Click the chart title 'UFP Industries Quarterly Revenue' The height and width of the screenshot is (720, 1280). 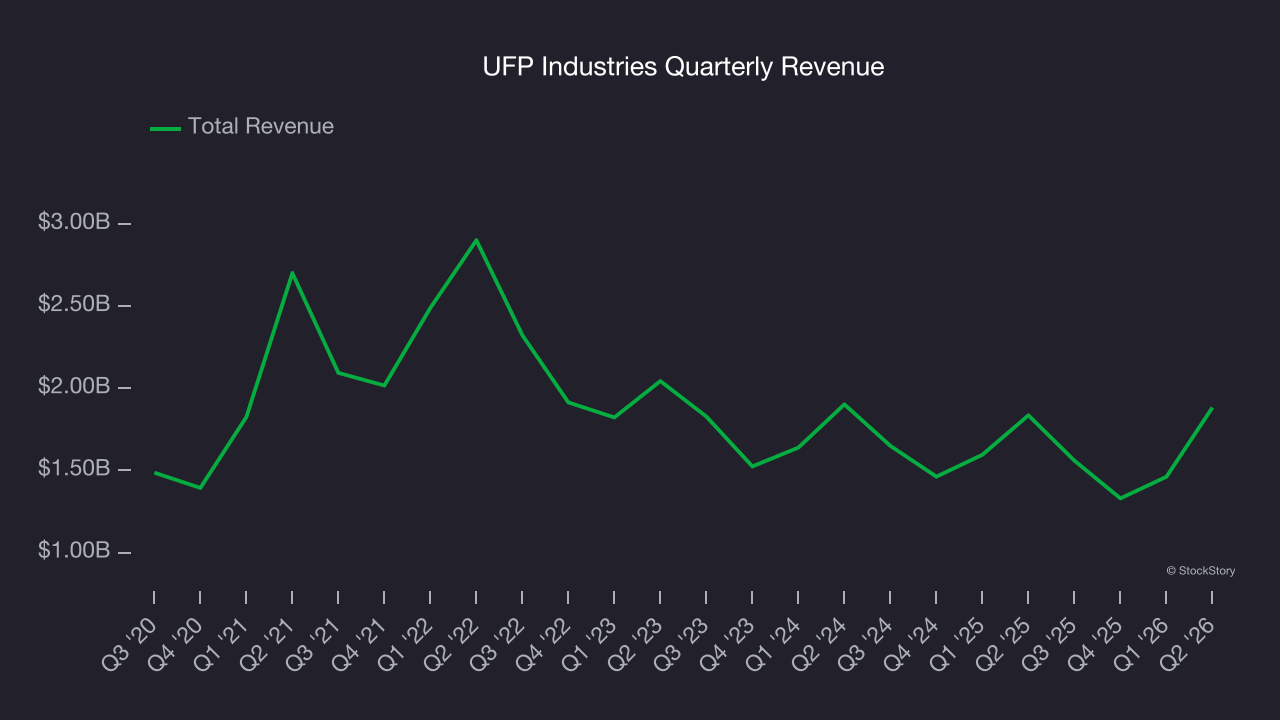(683, 67)
